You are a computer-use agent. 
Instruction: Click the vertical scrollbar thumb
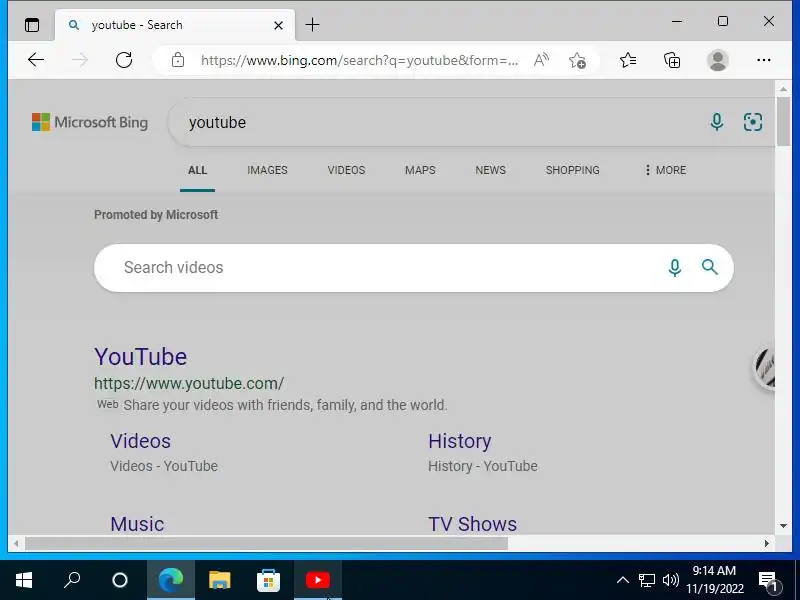click(x=783, y=121)
